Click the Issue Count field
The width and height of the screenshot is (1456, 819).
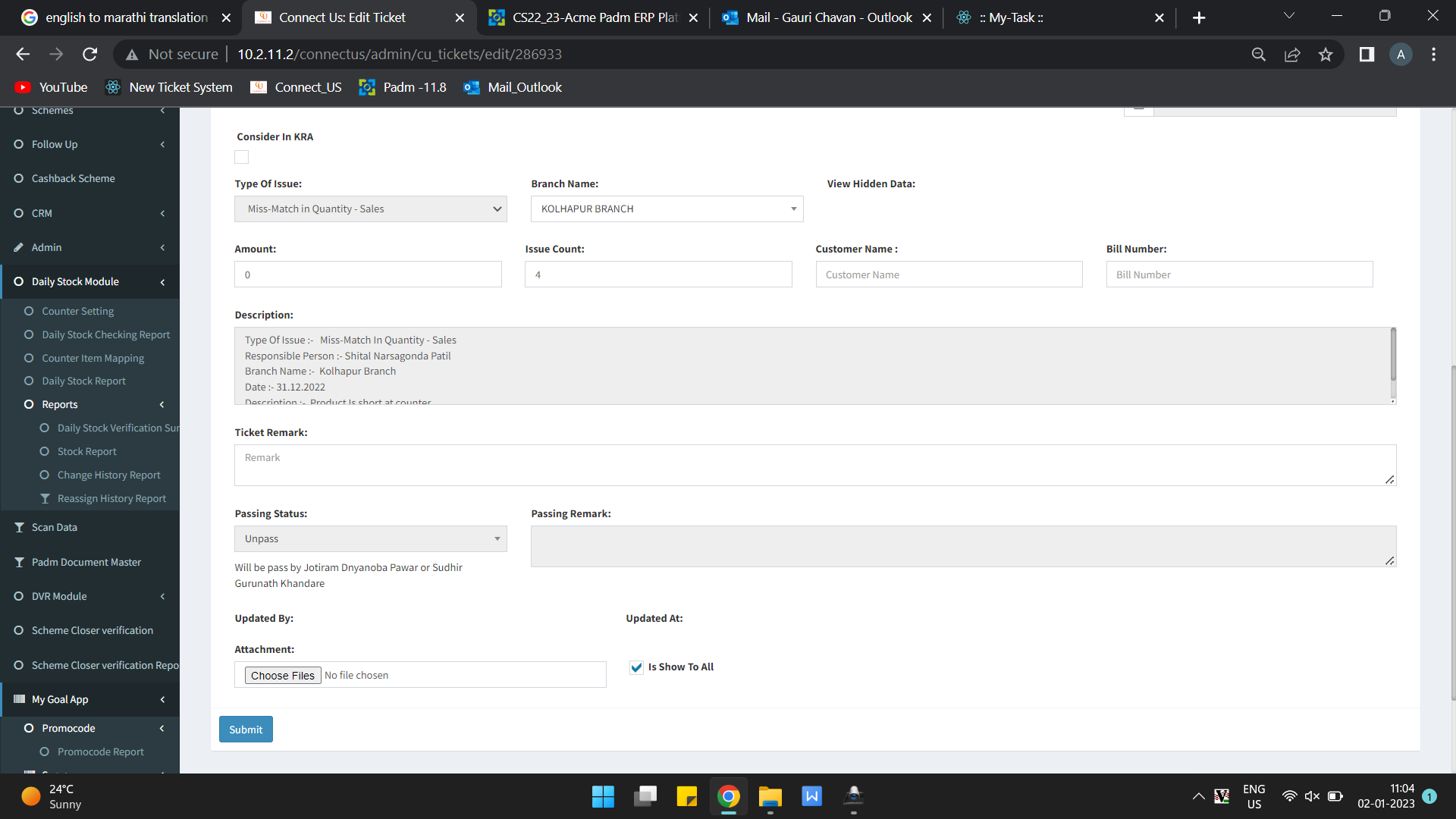point(658,275)
